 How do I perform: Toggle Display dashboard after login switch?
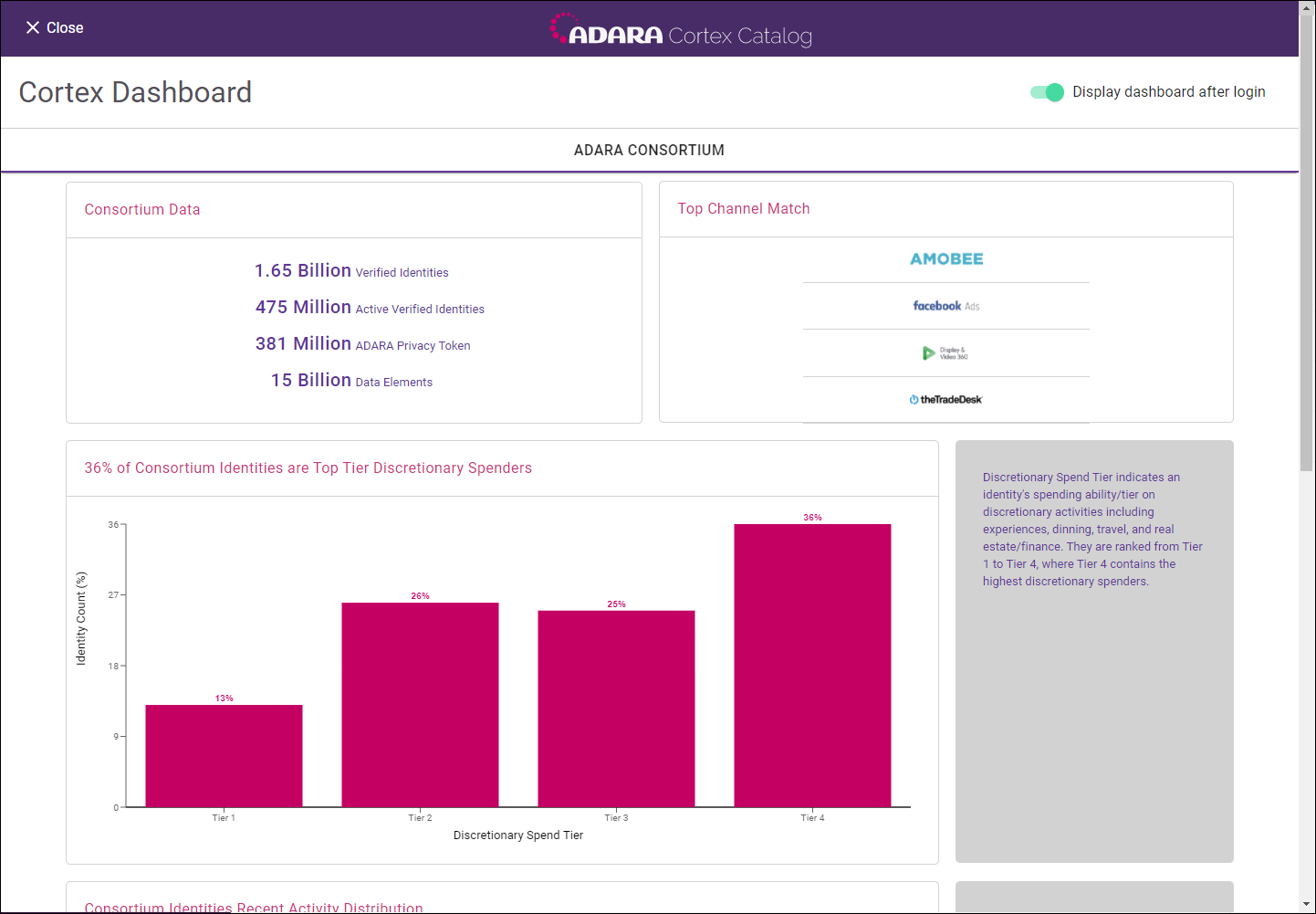1047,92
